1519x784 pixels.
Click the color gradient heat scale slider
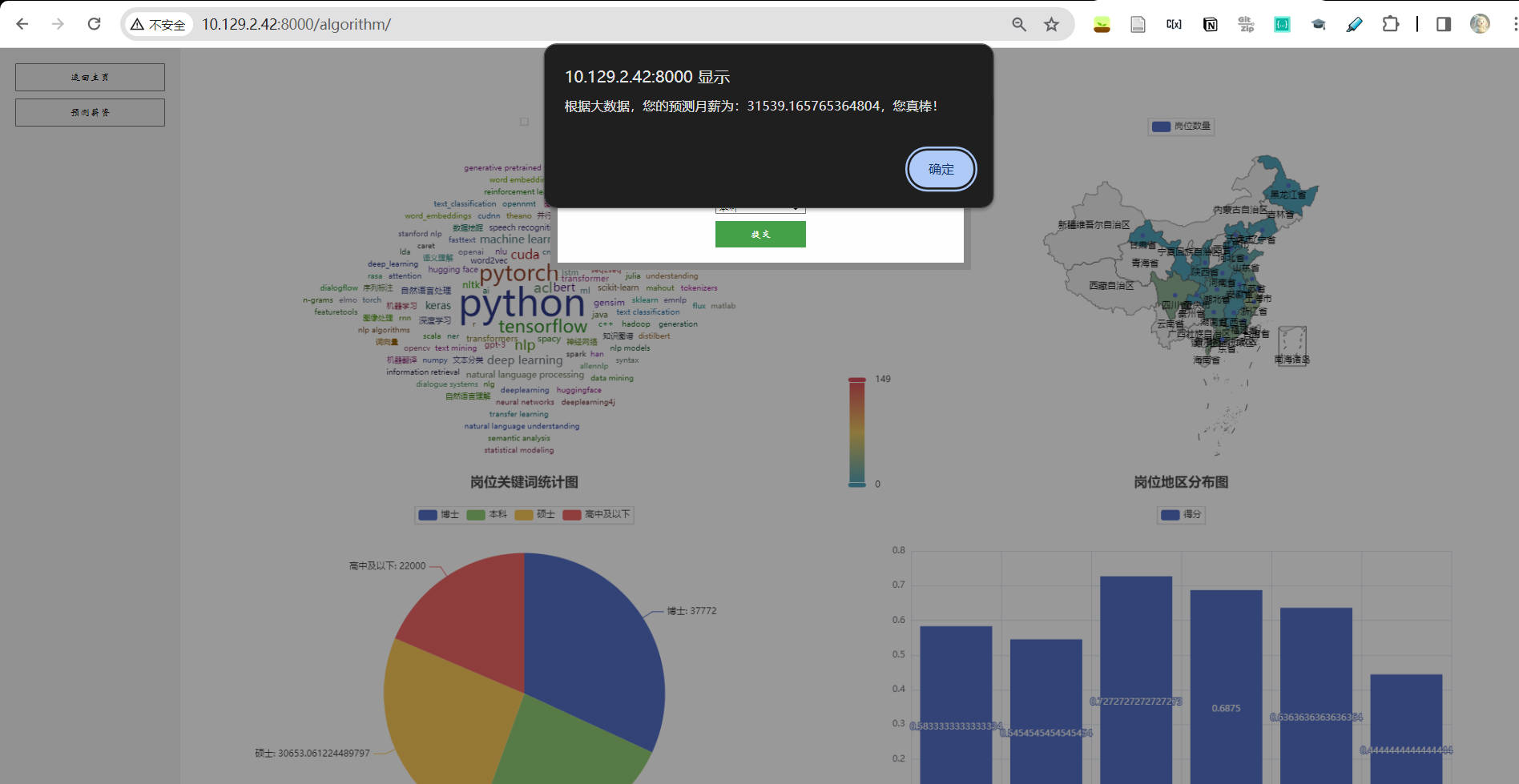858,431
